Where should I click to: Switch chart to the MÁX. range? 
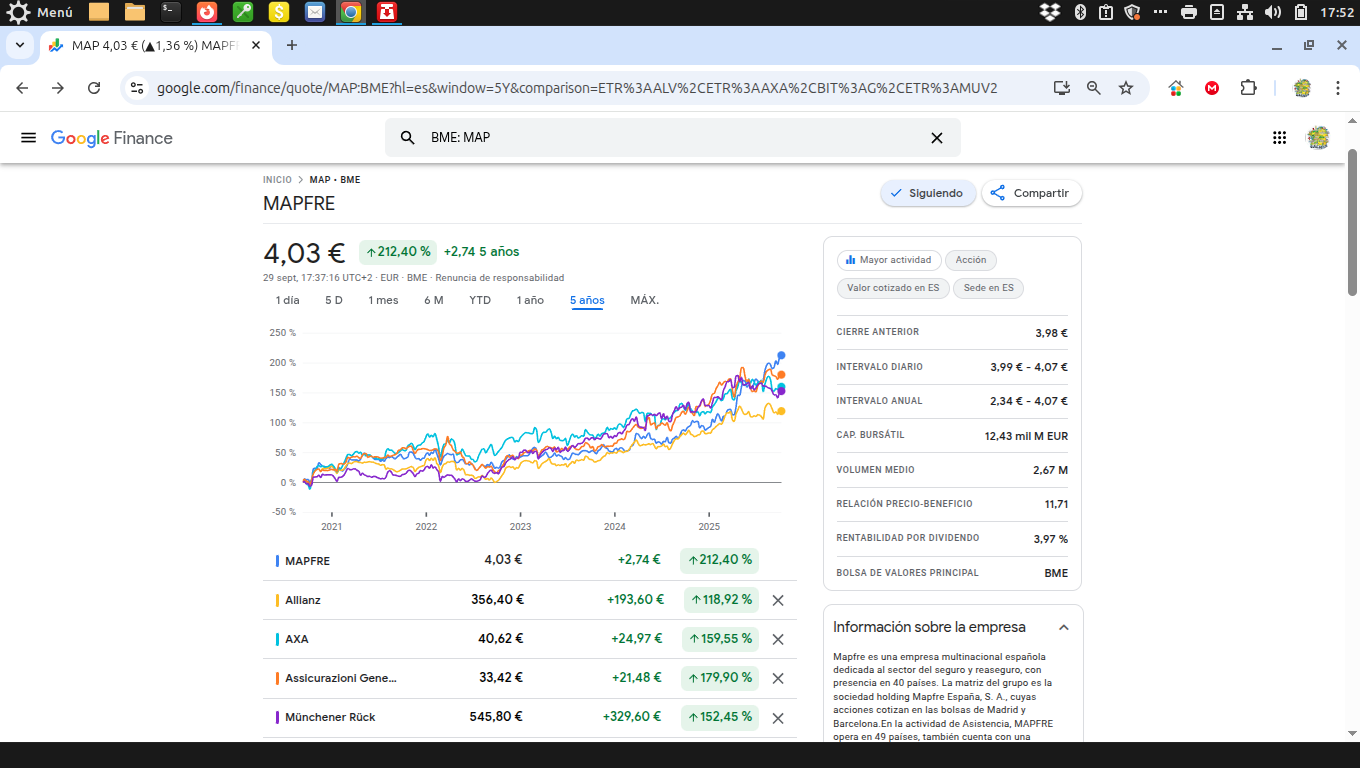point(644,300)
